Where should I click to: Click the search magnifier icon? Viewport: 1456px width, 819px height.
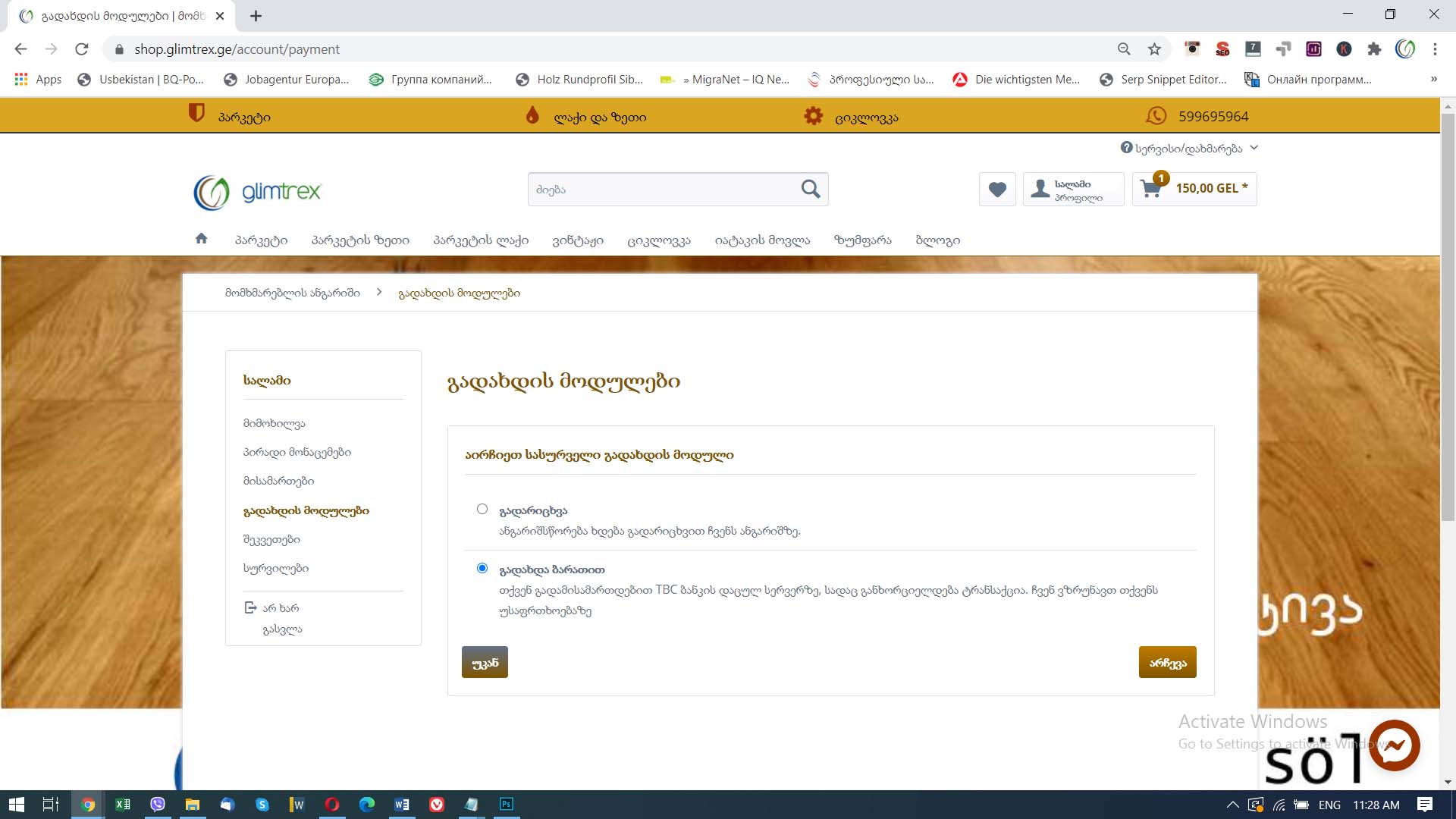tap(811, 189)
